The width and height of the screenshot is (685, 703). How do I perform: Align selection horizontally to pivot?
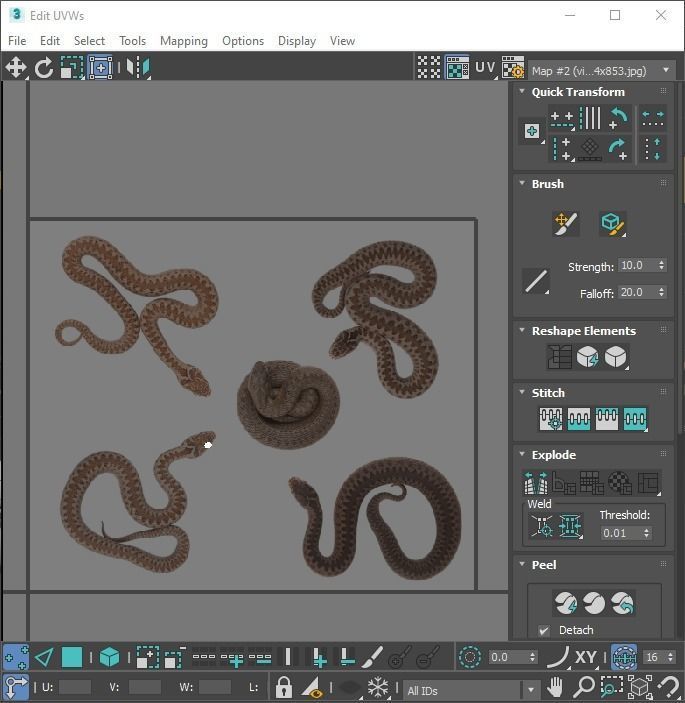(x=562, y=119)
